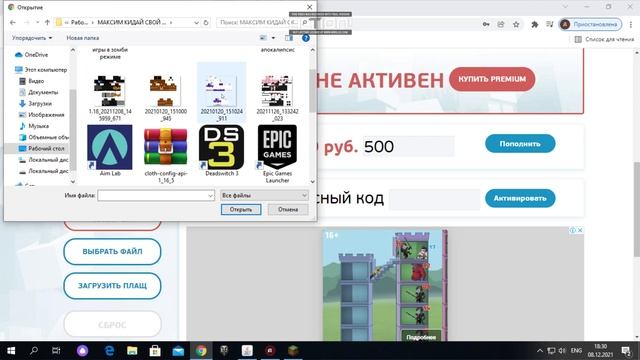Open recent locations dropdown arrow
Viewport: 640px width, 360px height.
click(37, 22)
